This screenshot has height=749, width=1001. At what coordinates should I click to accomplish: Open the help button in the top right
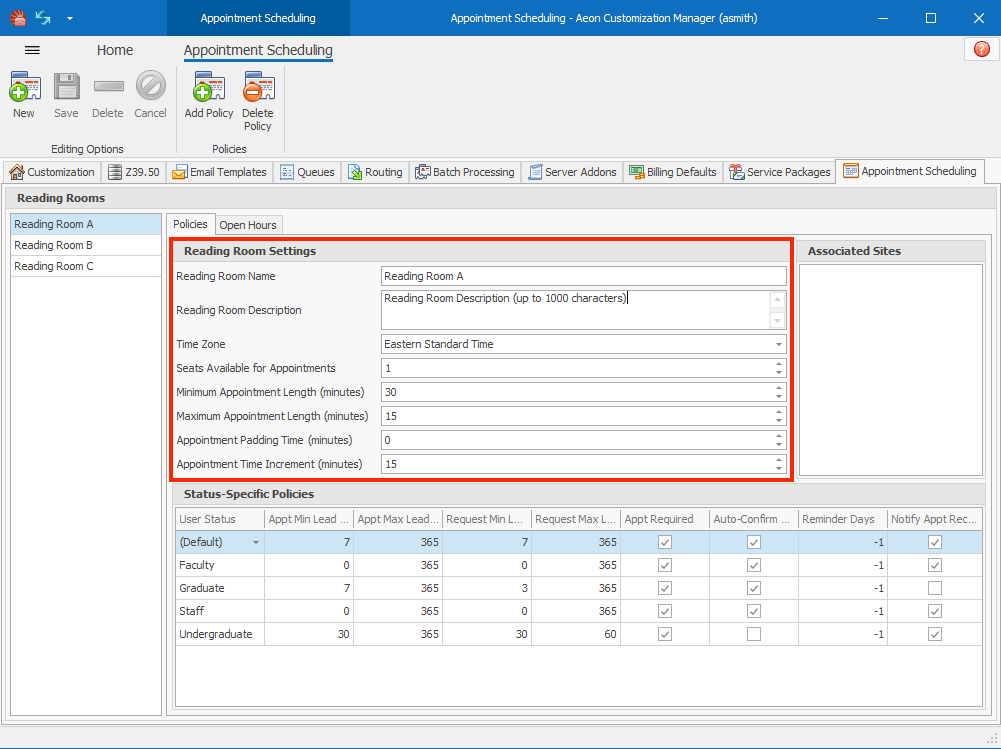pos(981,48)
